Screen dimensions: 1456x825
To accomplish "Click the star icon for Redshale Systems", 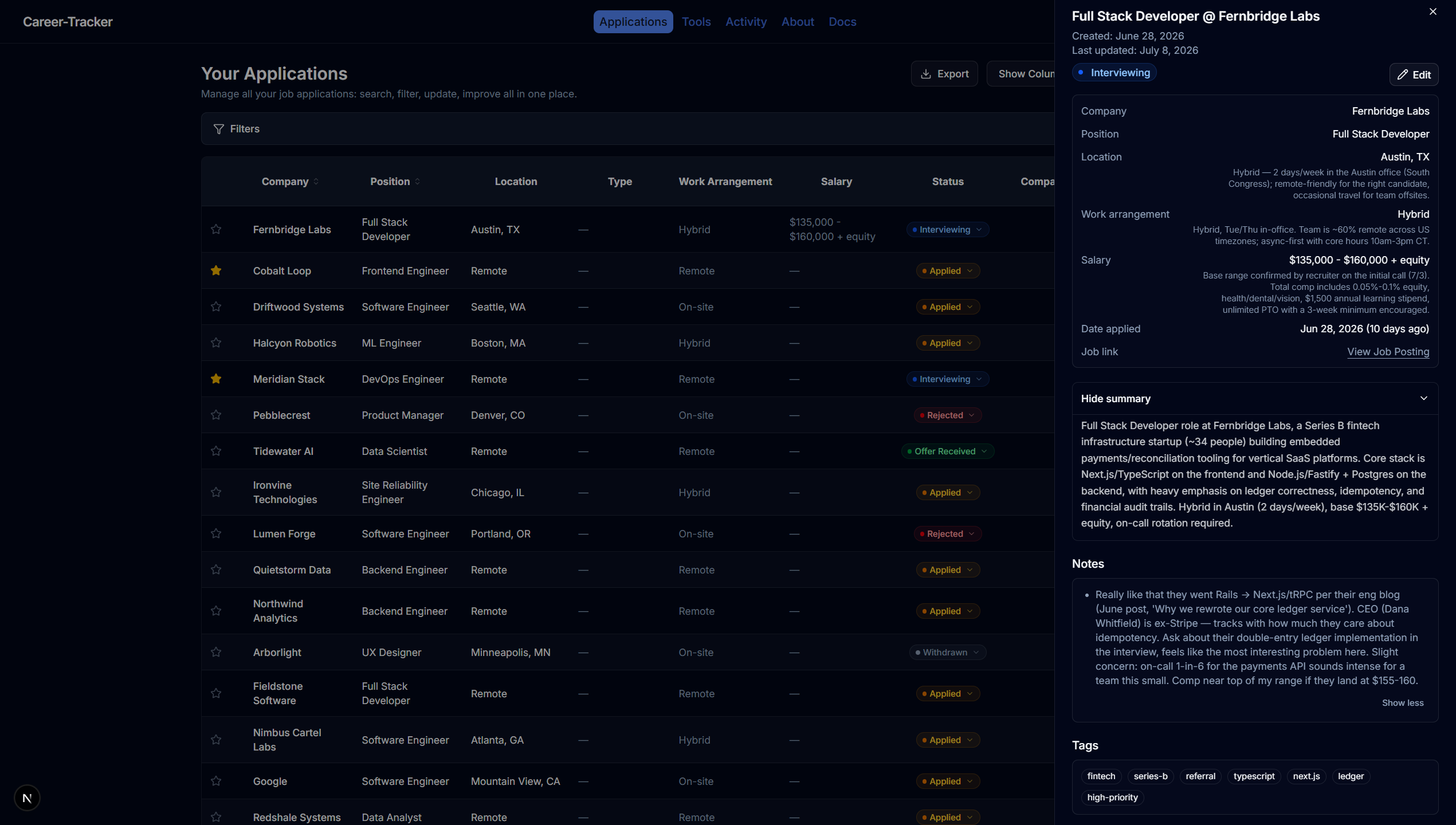I will click(x=216, y=817).
